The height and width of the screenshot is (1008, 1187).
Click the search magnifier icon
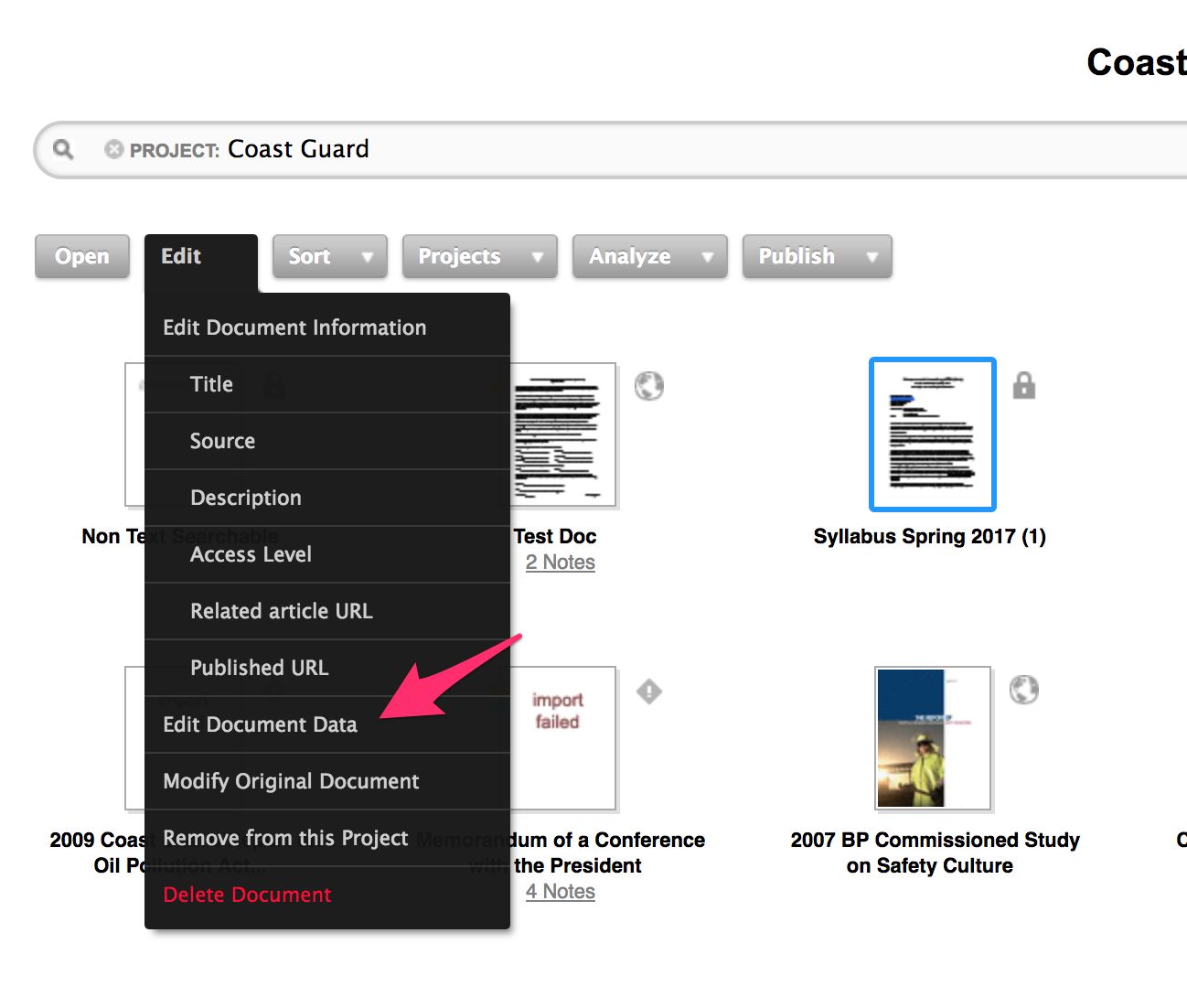click(63, 149)
